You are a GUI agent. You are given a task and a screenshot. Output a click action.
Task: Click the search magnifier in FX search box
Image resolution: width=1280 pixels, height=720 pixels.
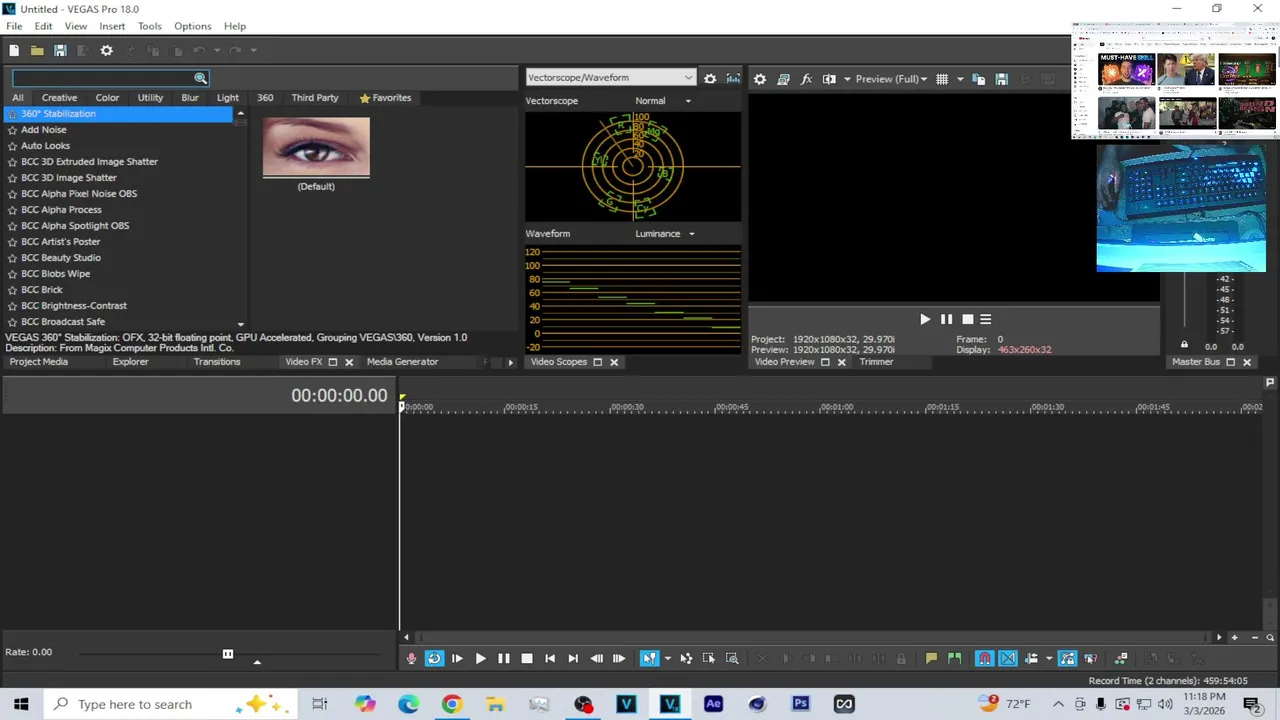(x=200, y=78)
